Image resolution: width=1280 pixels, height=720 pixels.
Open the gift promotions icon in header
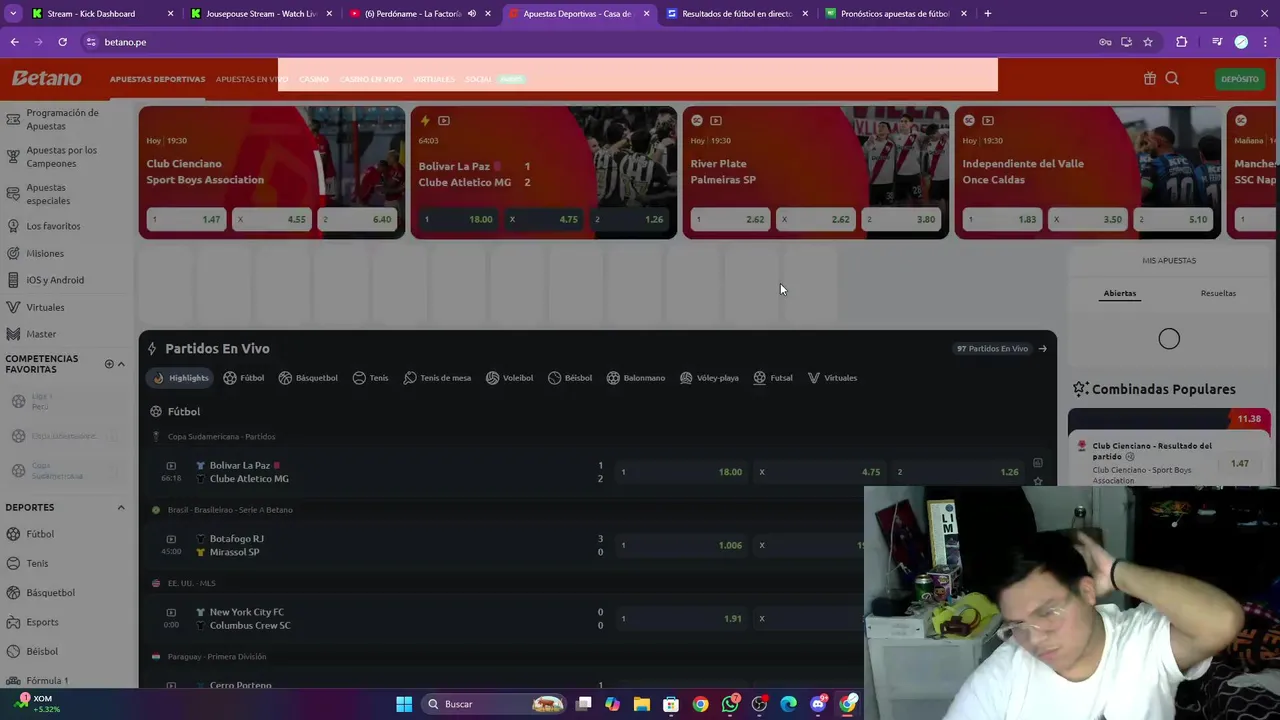[1150, 78]
